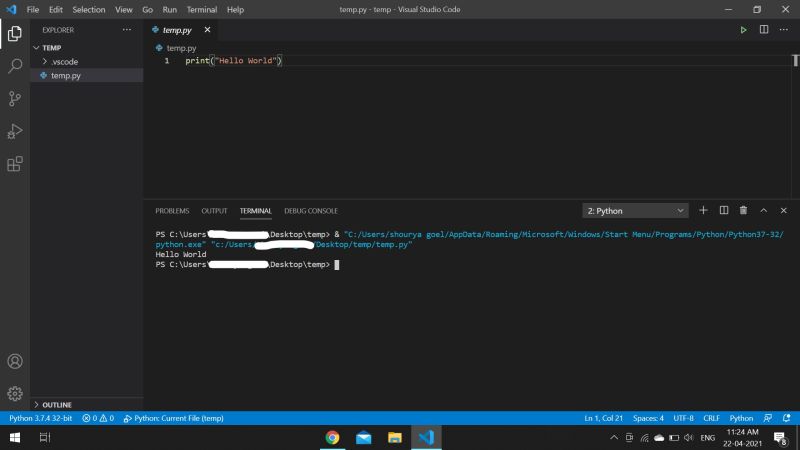Click the print("Hello World") code line
The height and width of the screenshot is (450, 800).
(234, 61)
